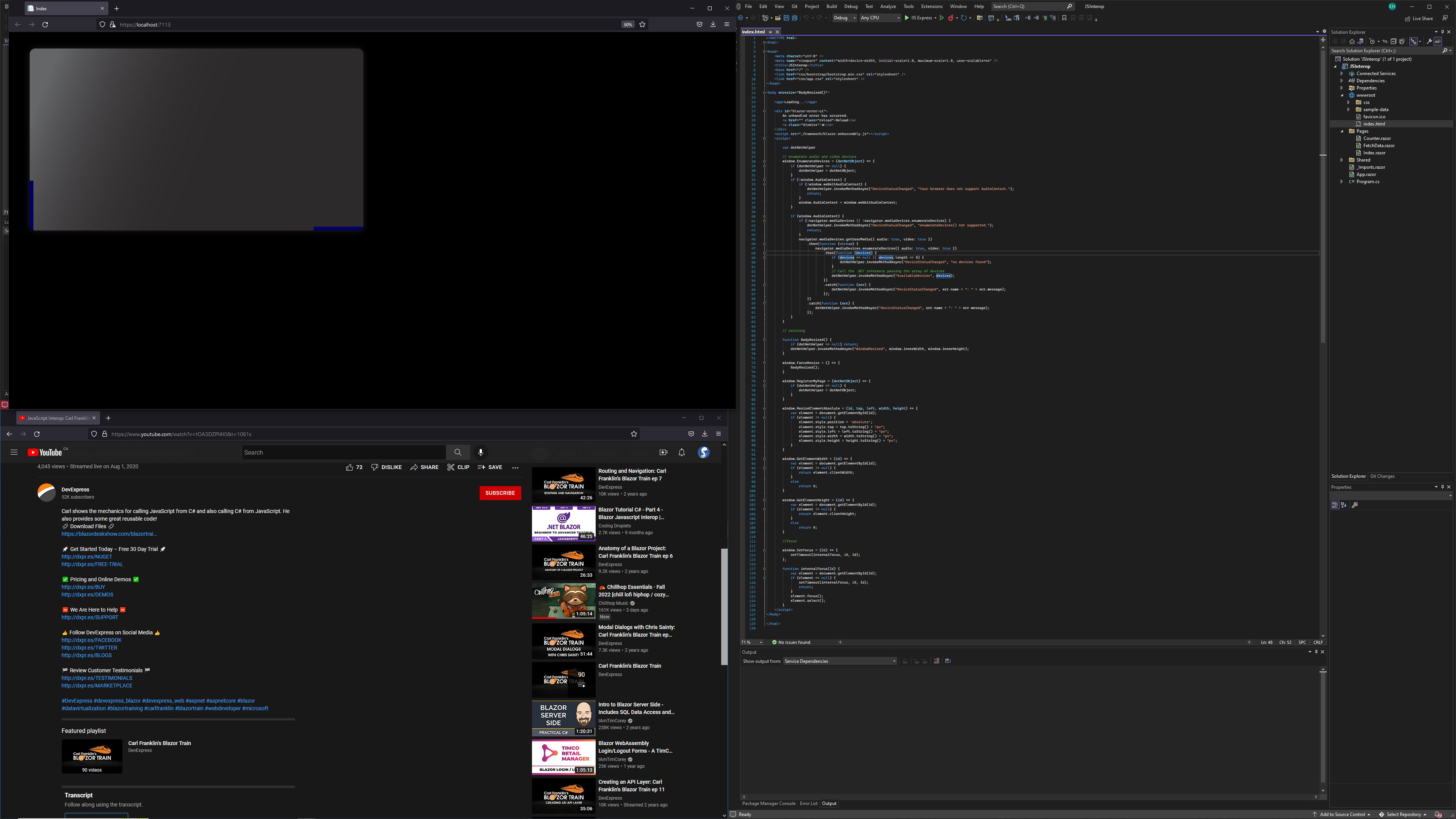Click the decrease indent toolbar icon
This screenshot has height=819, width=1456.
pyautogui.click(x=1028, y=18)
